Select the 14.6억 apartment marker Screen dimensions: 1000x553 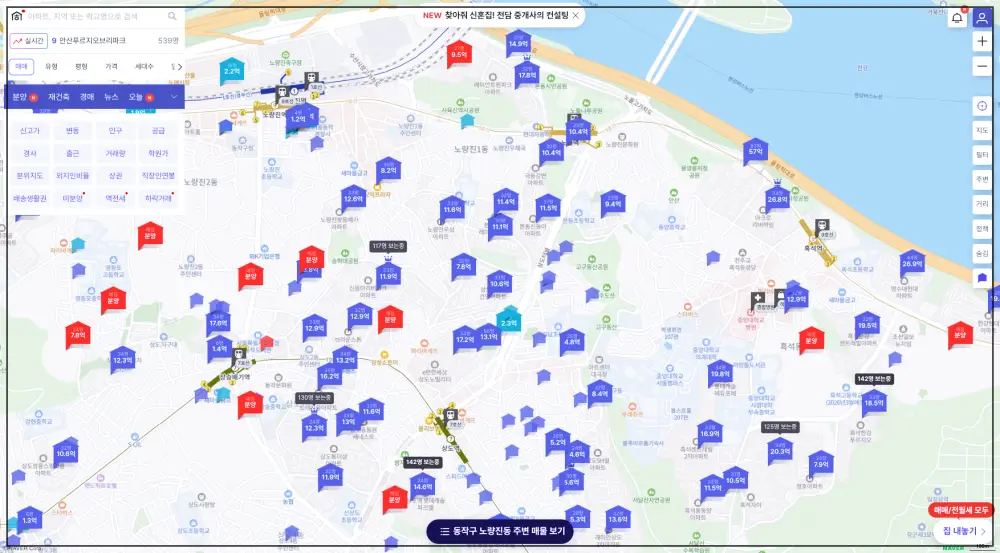click(x=422, y=486)
